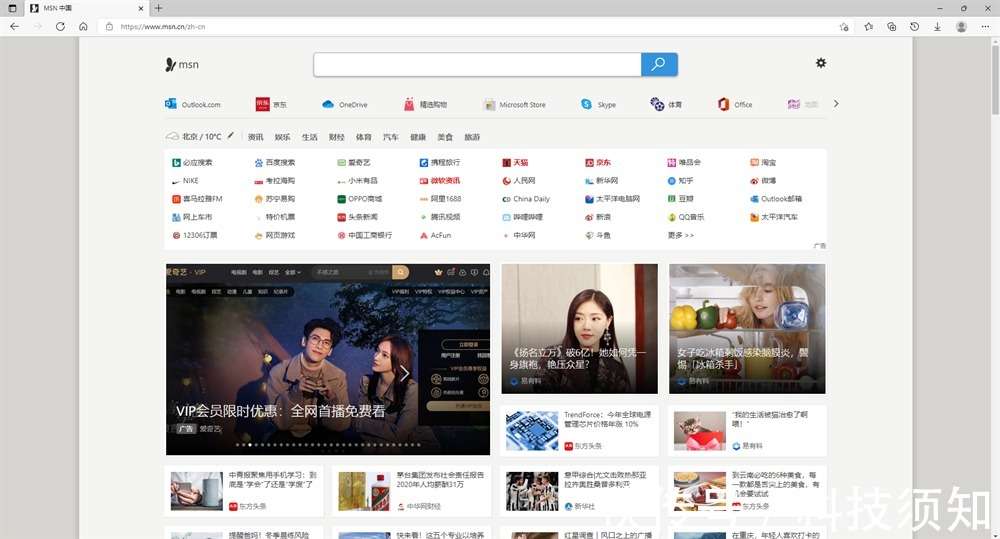1000x539 pixels.
Task: Open the Skype shortcut
Action: tap(598, 104)
